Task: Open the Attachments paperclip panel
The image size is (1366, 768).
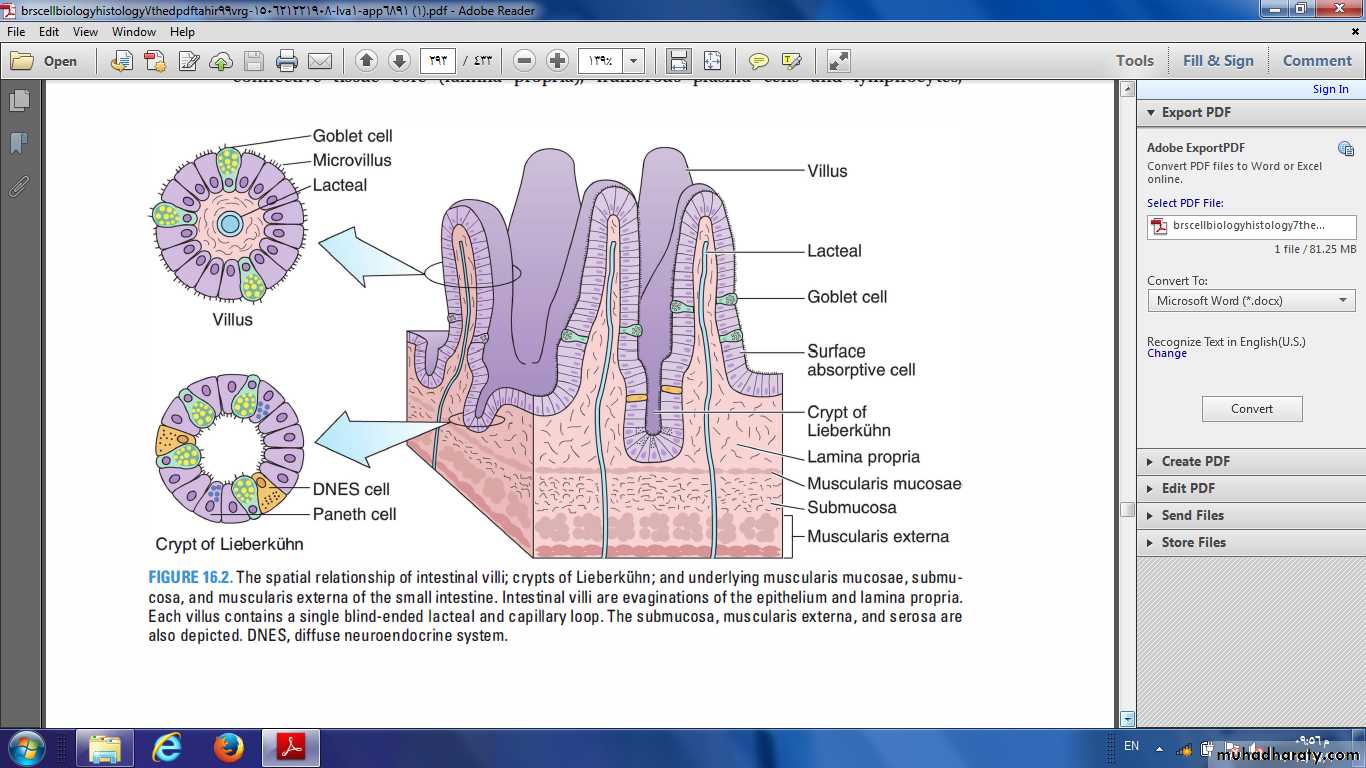Action: 18,186
